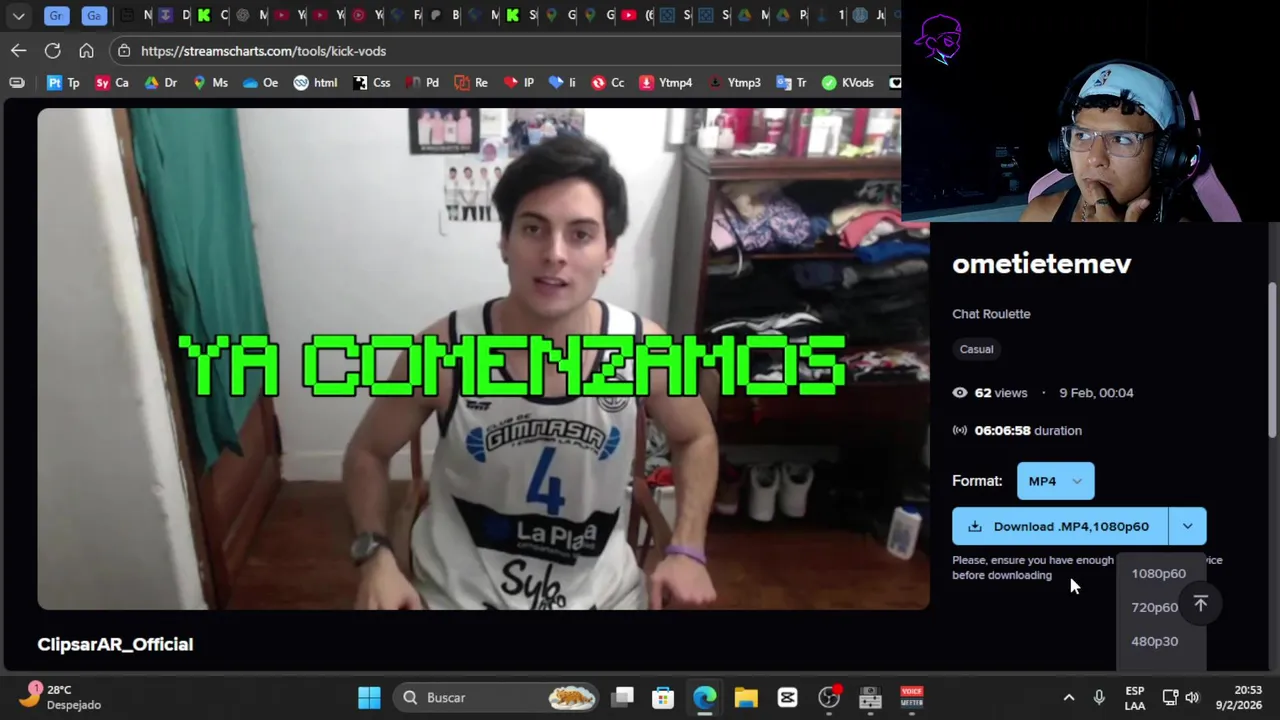Switch to the 'Ga' browser tab group
The height and width of the screenshot is (720, 1280).
click(94, 15)
